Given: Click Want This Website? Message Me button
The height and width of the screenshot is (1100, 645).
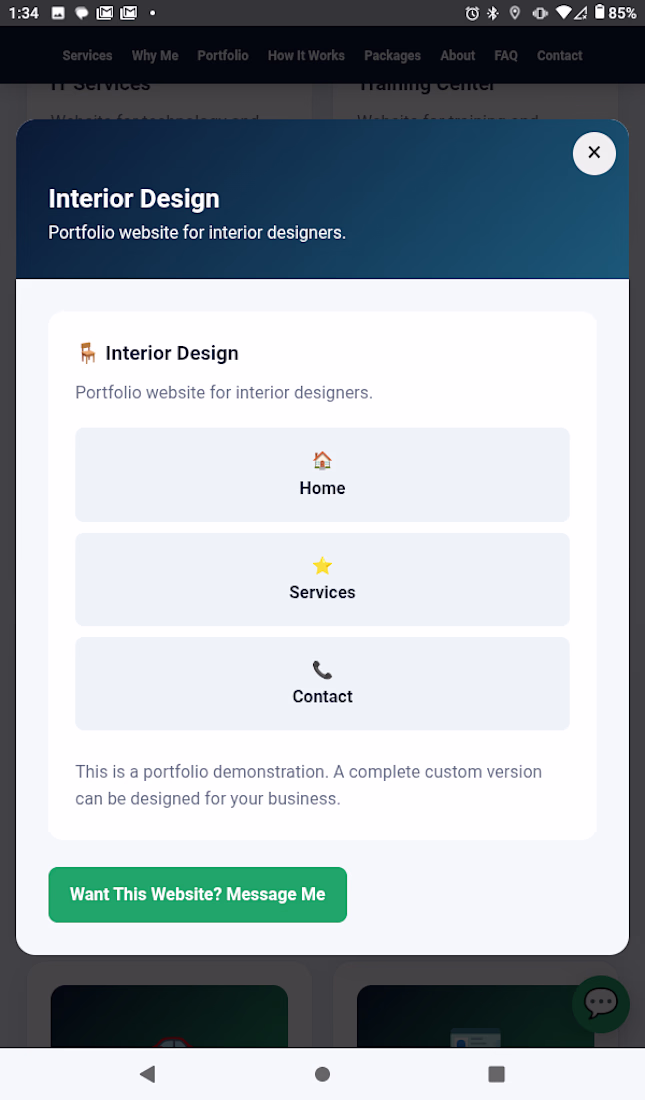Looking at the screenshot, I should tap(197, 894).
